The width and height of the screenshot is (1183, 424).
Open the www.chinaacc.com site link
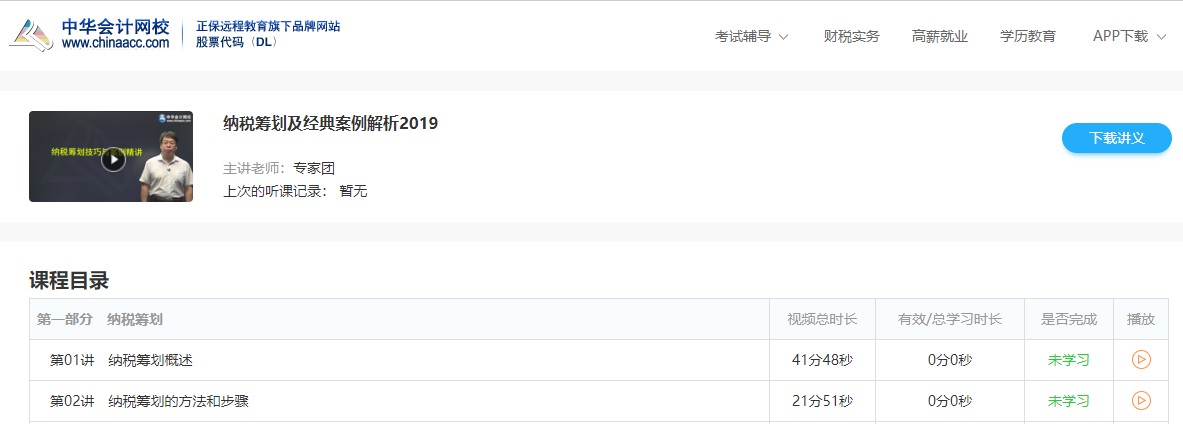[115, 43]
